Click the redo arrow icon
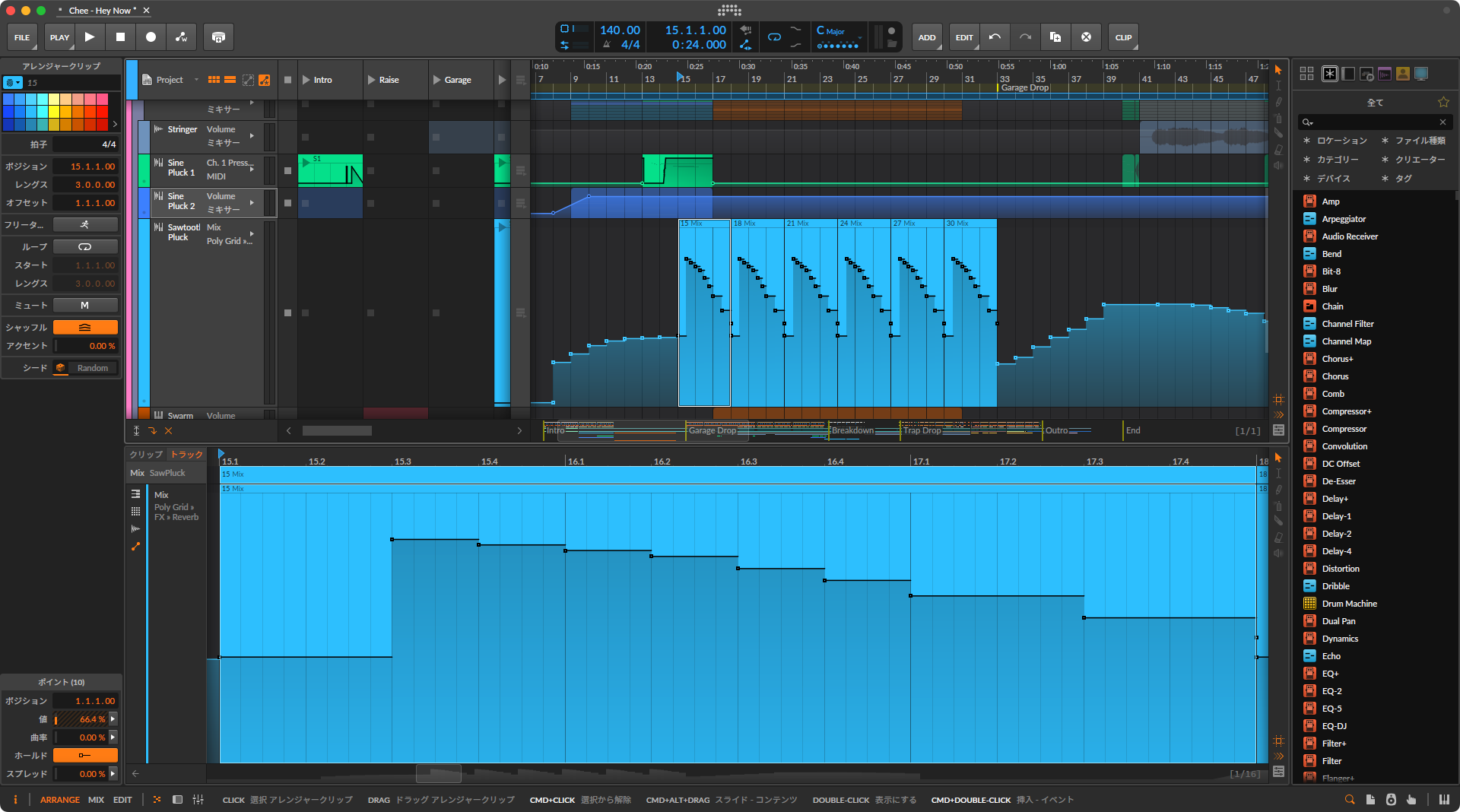 click(1025, 37)
